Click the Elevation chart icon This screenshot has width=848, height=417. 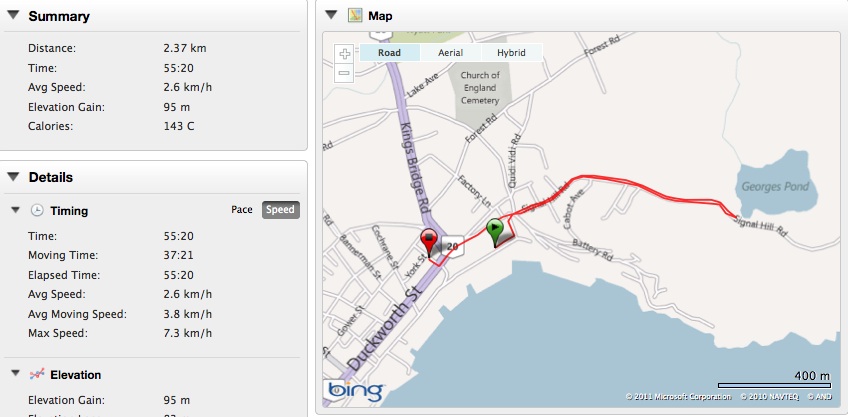pyautogui.click(x=37, y=375)
